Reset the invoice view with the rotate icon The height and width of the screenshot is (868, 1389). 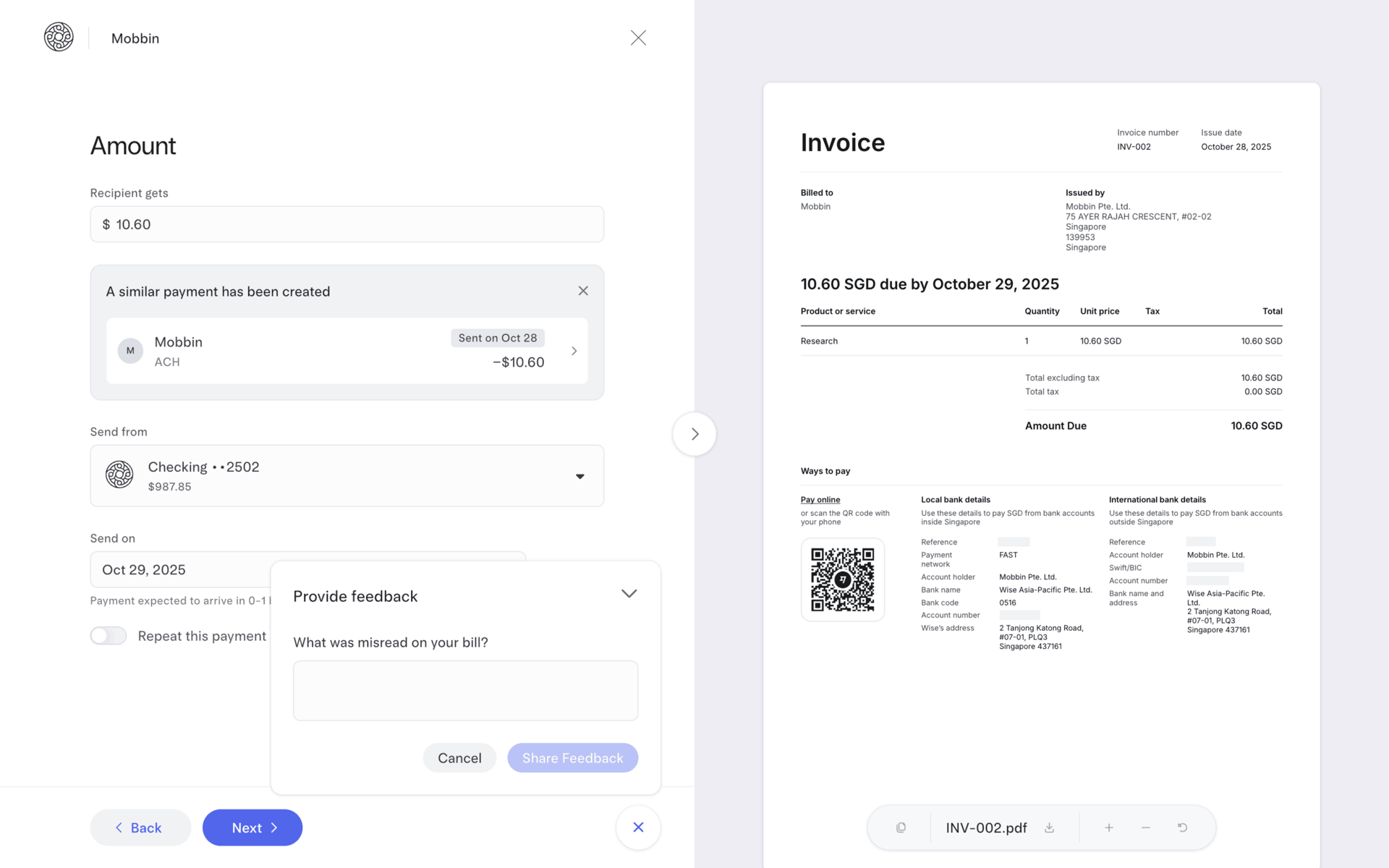1182,827
